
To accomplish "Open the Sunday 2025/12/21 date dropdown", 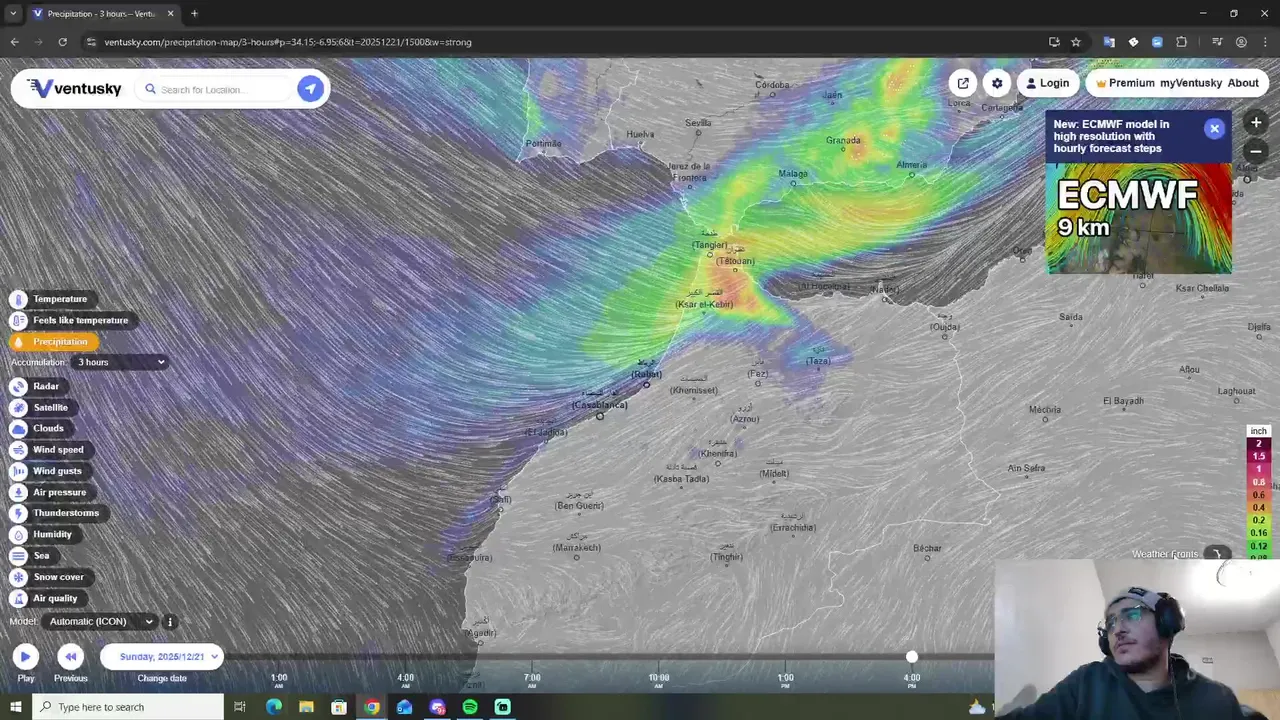I will [162, 657].
